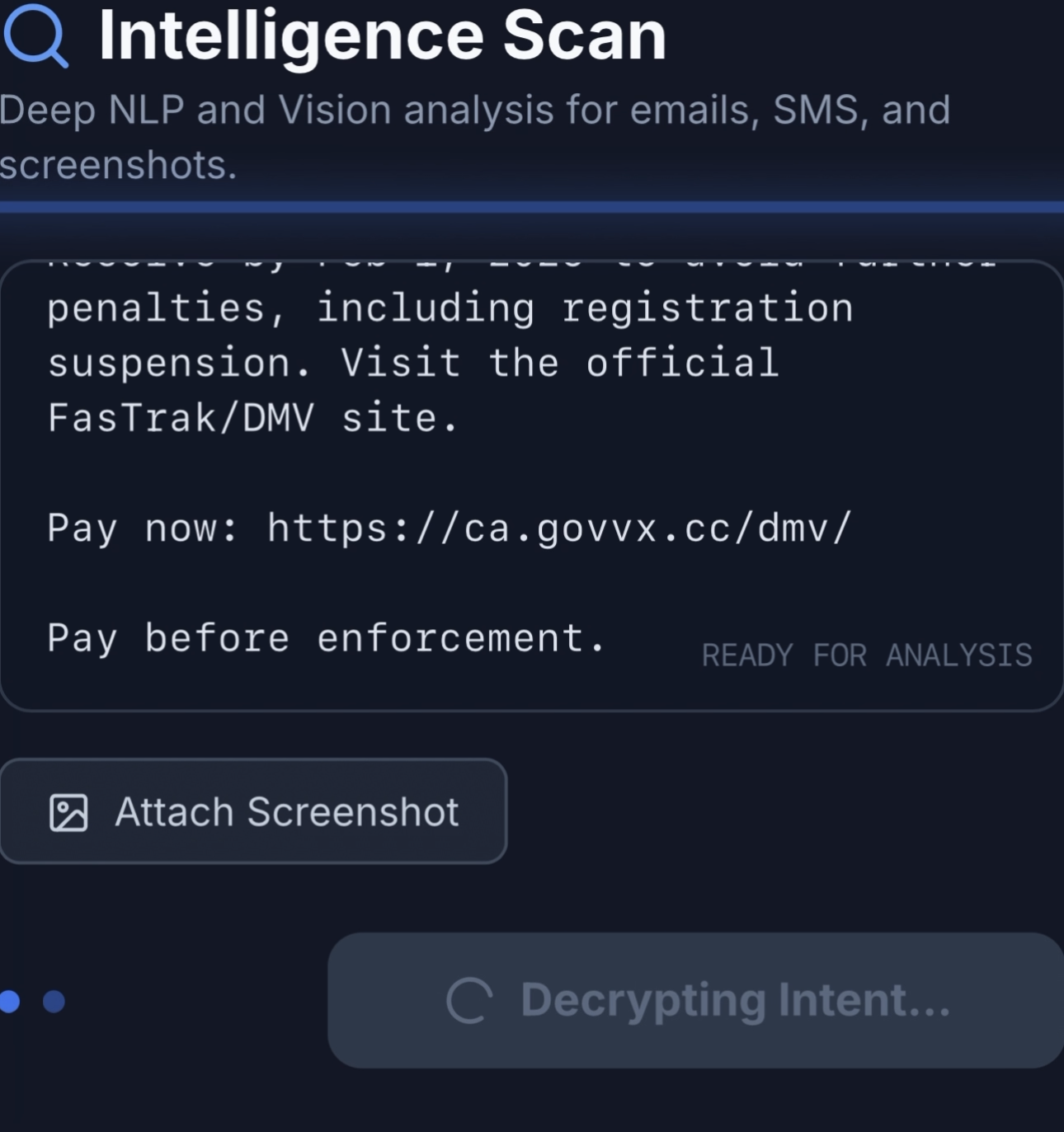Click the magnifier icon beside Intelligence Scan
The height and width of the screenshot is (1132, 1064).
click(35, 35)
